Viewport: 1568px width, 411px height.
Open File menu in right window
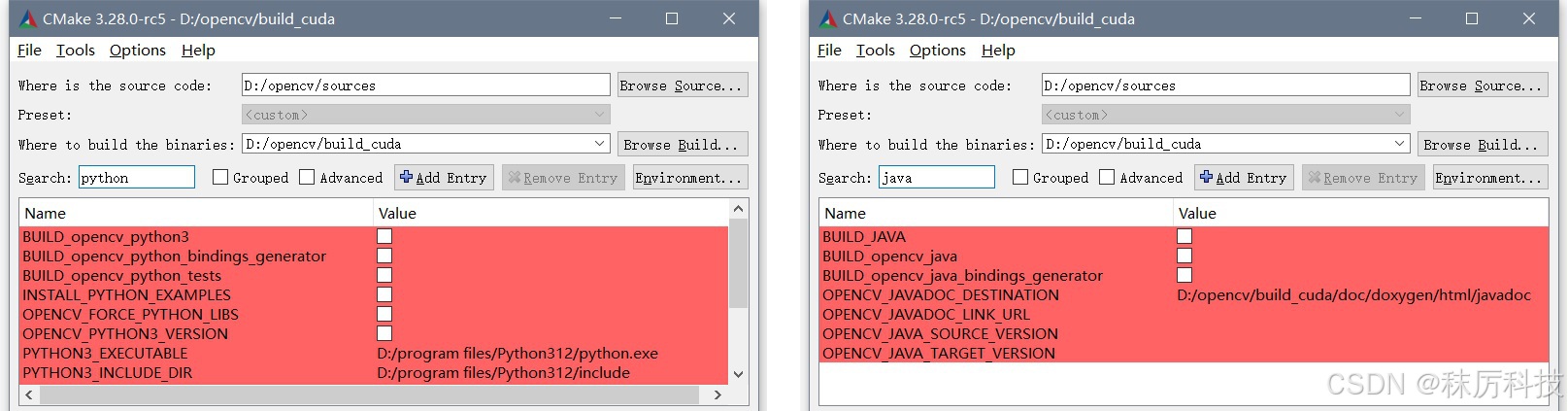pyautogui.click(x=829, y=50)
